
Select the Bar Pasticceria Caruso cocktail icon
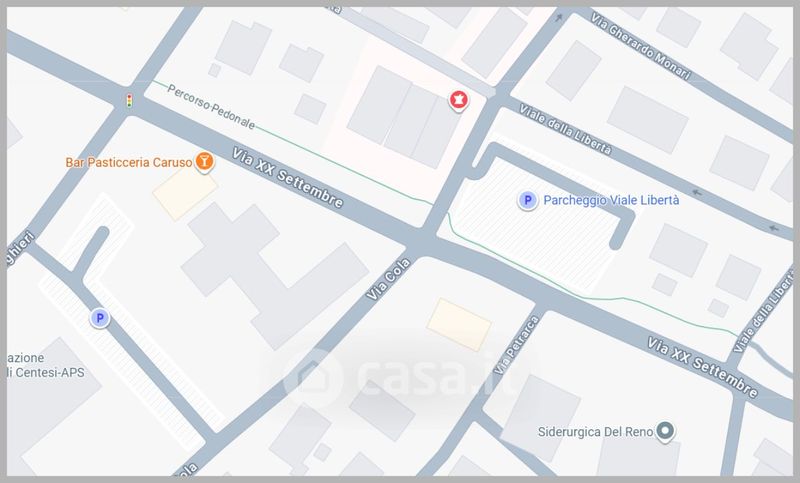pos(205,162)
